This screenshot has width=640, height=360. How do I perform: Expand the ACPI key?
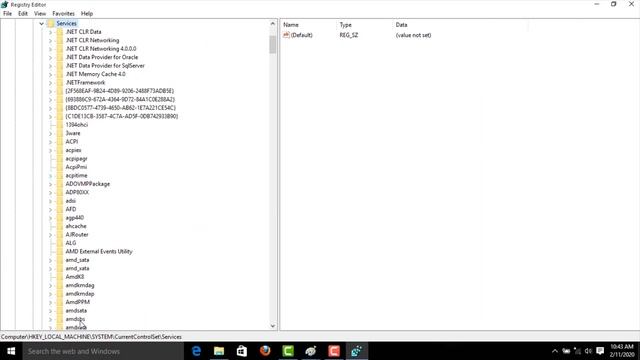[x=51, y=142]
